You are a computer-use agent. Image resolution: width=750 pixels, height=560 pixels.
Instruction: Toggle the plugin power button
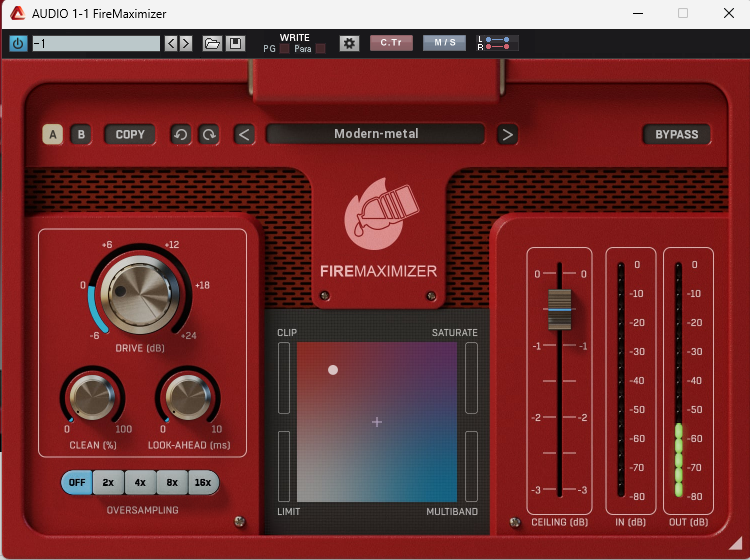[x=18, y=44]
